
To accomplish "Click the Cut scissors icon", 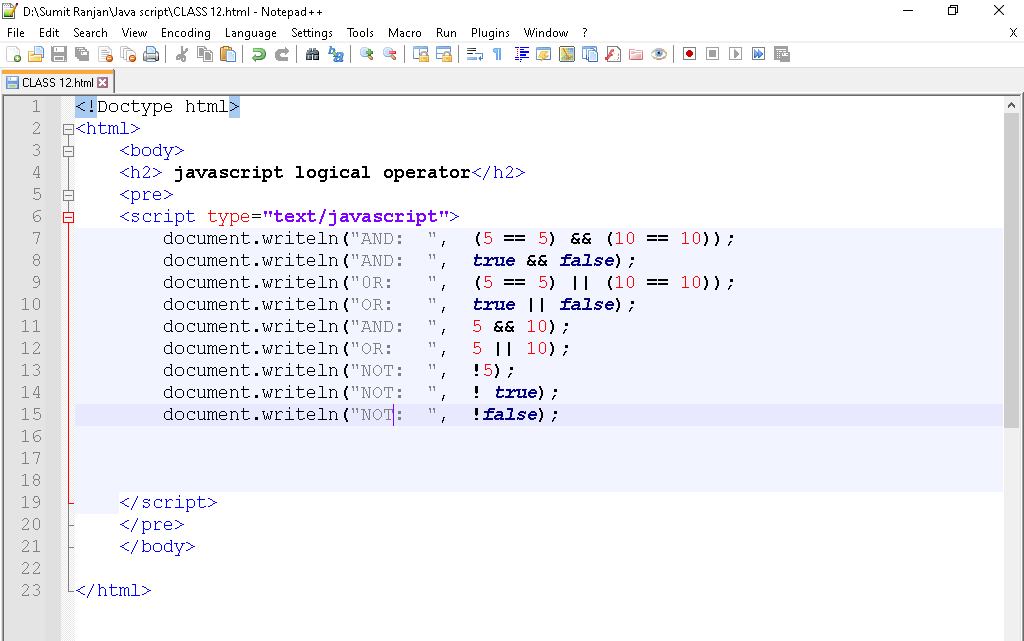I will coord(182,54).
